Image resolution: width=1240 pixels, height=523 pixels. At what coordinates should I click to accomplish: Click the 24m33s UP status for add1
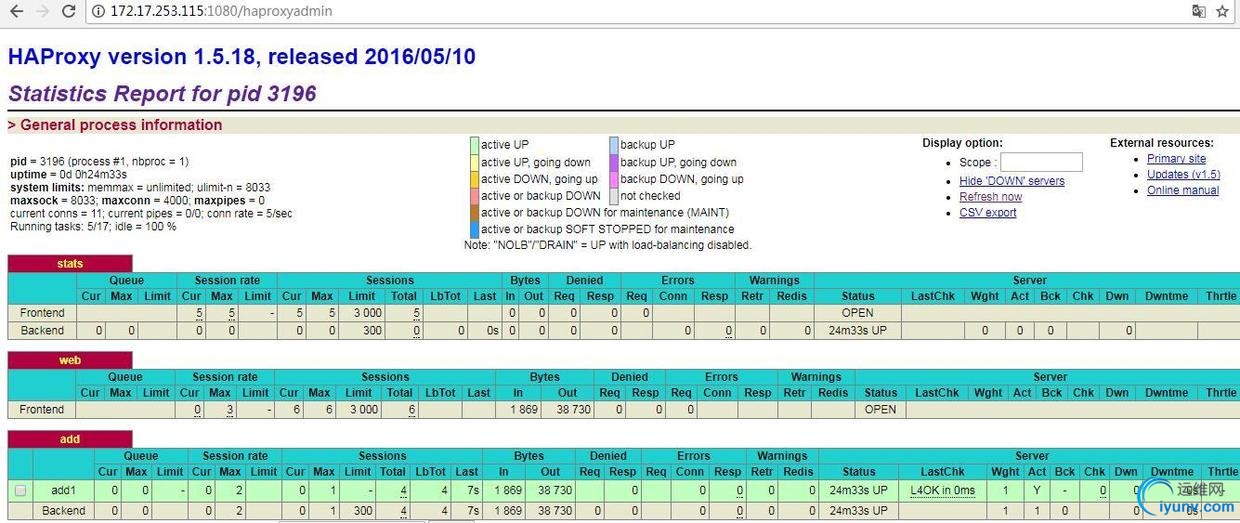[x=858, y=491]
